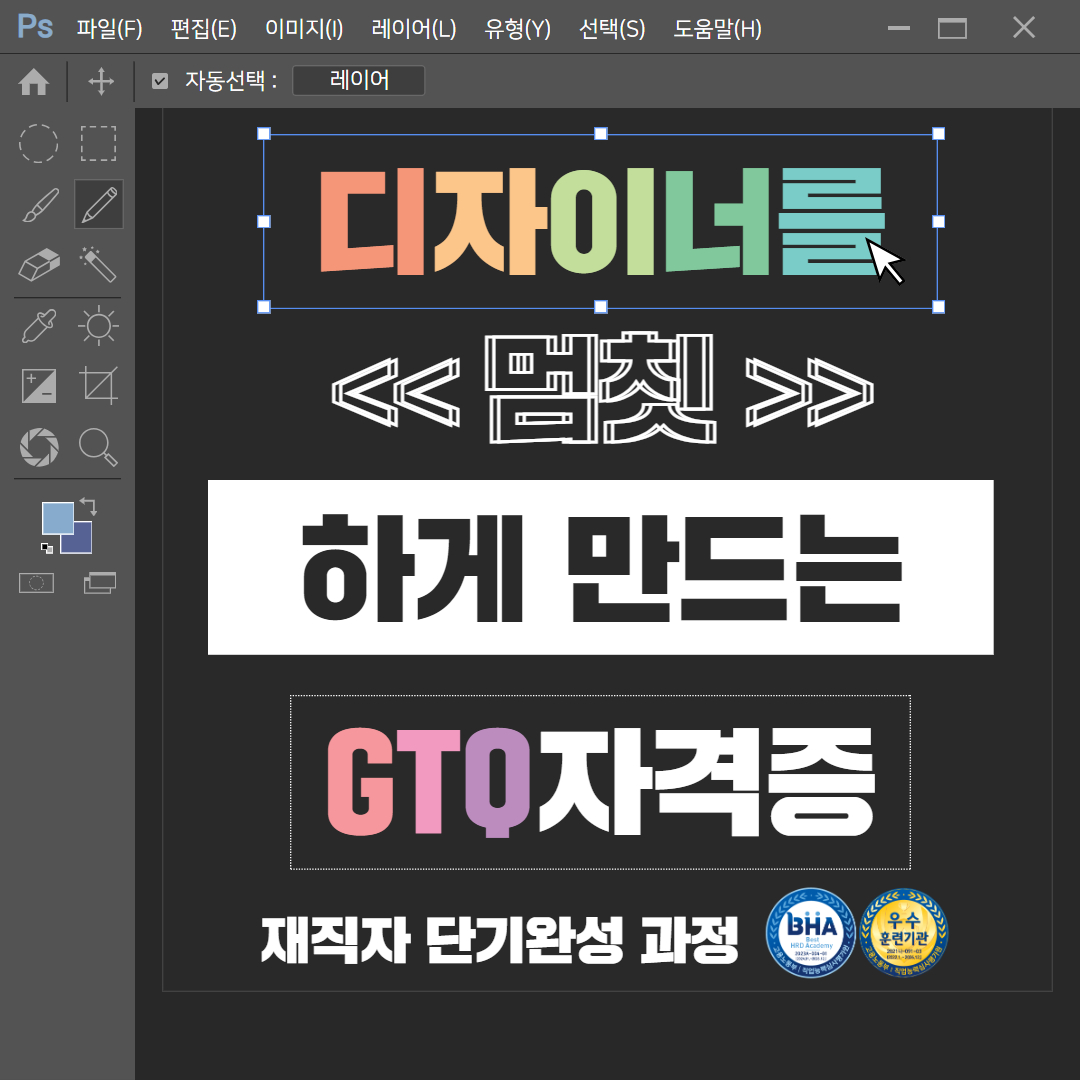Open the 이미지(I) menu
Image resolution: width=1080 pixels, height=1080 pixels.
[304, 29]
